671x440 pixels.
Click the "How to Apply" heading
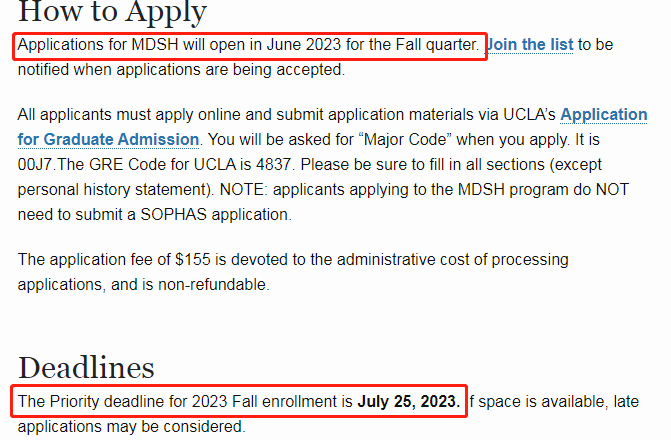tap(112, 12)
